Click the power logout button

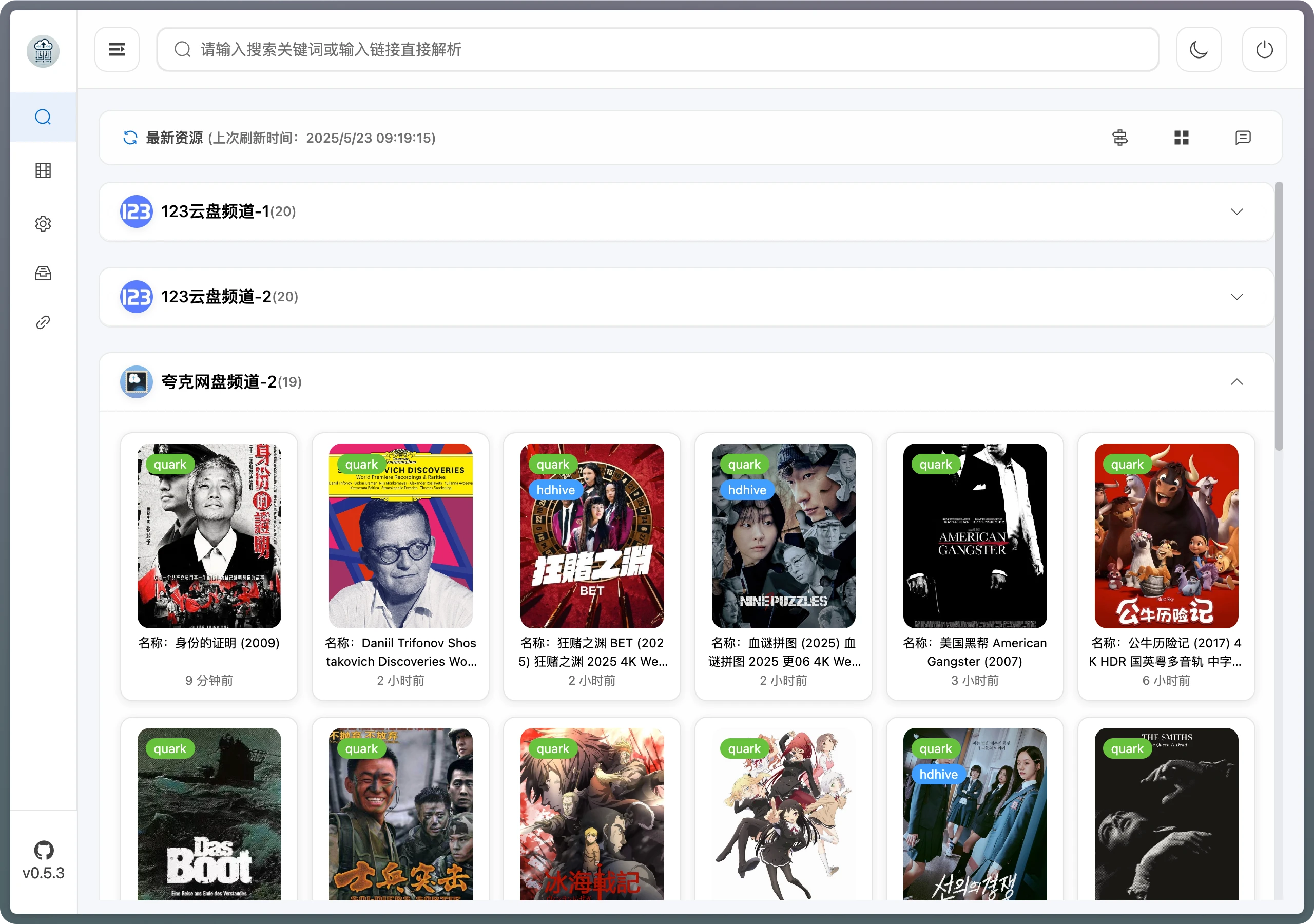[1264, 49]
